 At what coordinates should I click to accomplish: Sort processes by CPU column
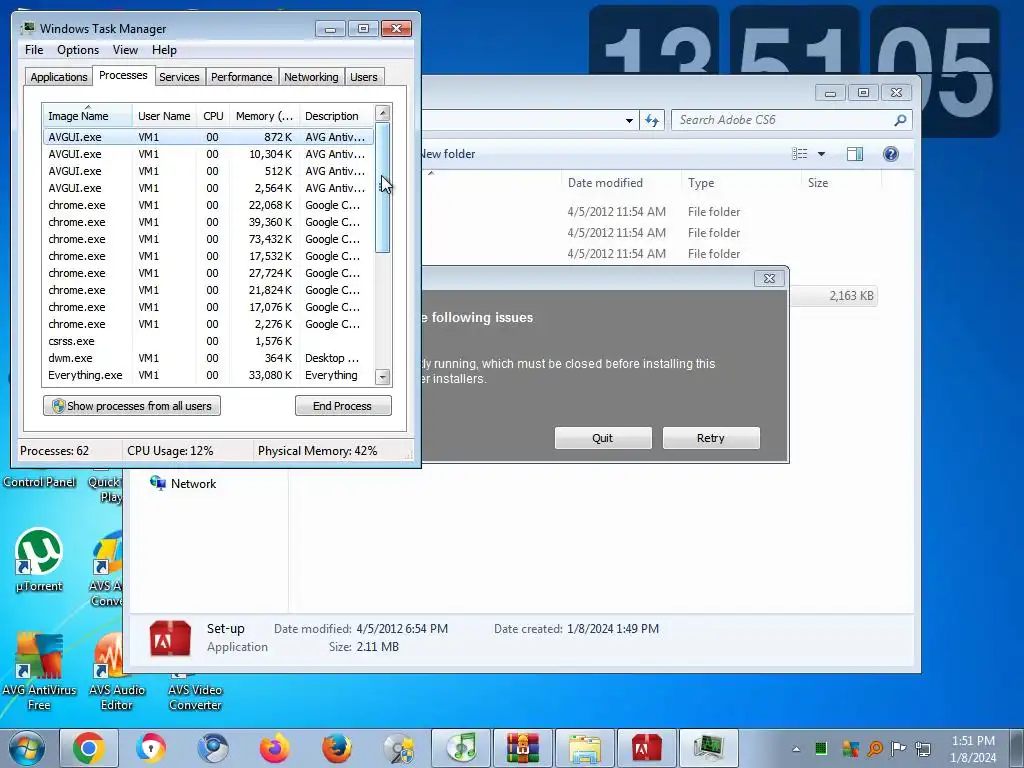tap(213, 116)
